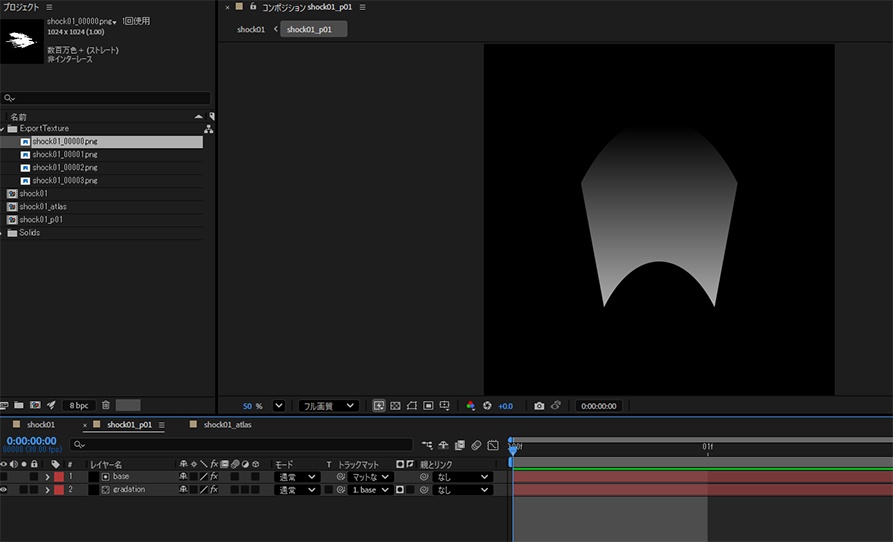Select shock01_00003.png in project list

[64, 180]
